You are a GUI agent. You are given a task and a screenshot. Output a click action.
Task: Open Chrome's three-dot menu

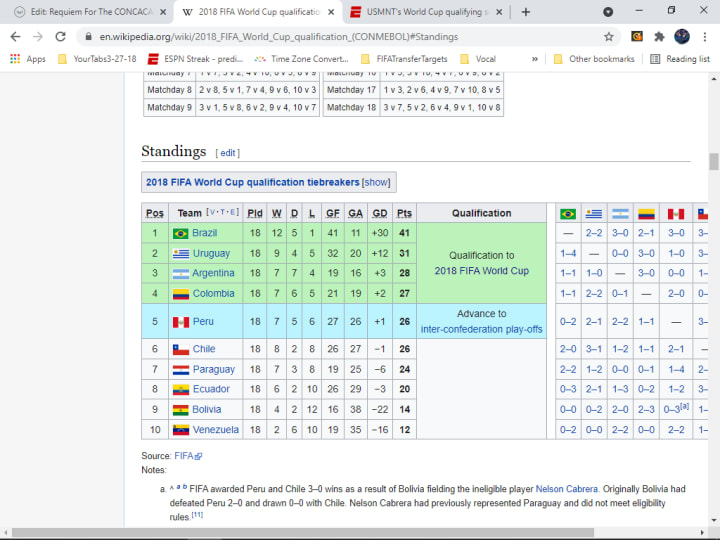pos(704,37)
